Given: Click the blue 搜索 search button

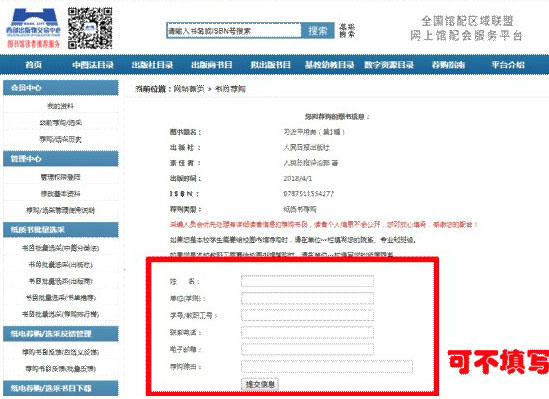Looking at the screenshot, I should [x=318, y=31].
